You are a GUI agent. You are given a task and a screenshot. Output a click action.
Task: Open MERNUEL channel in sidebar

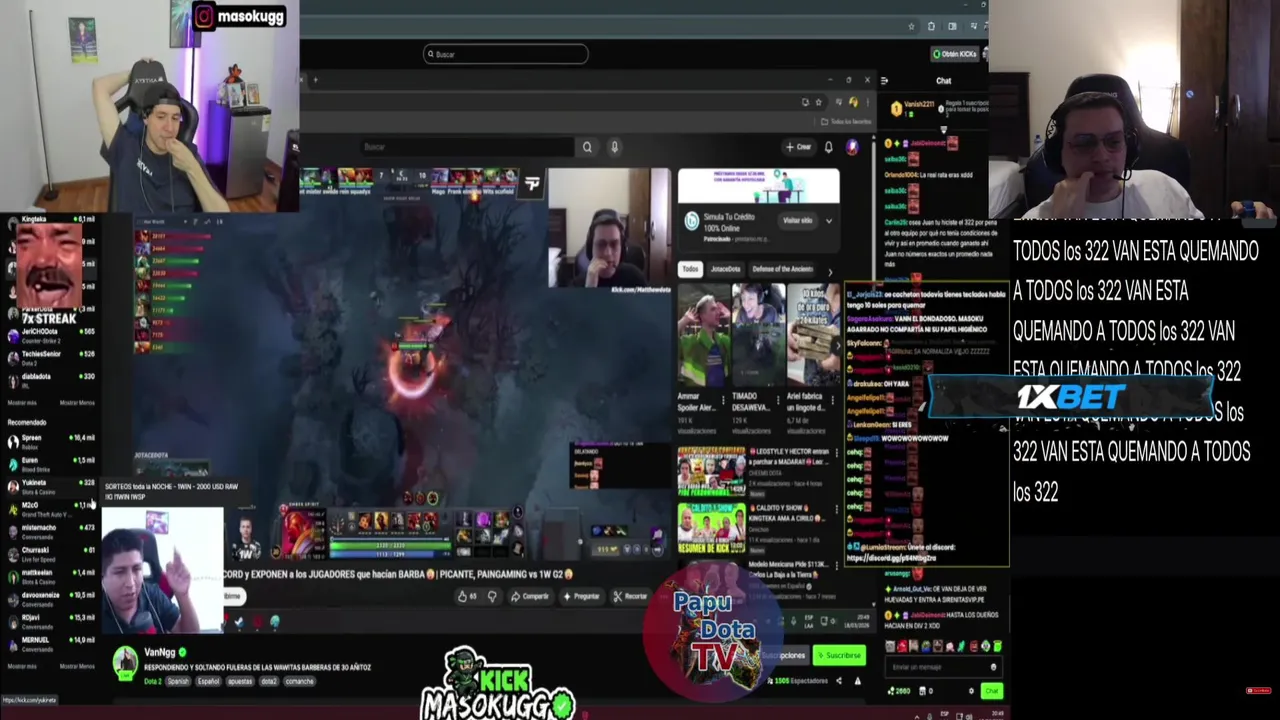coord(50,643)
